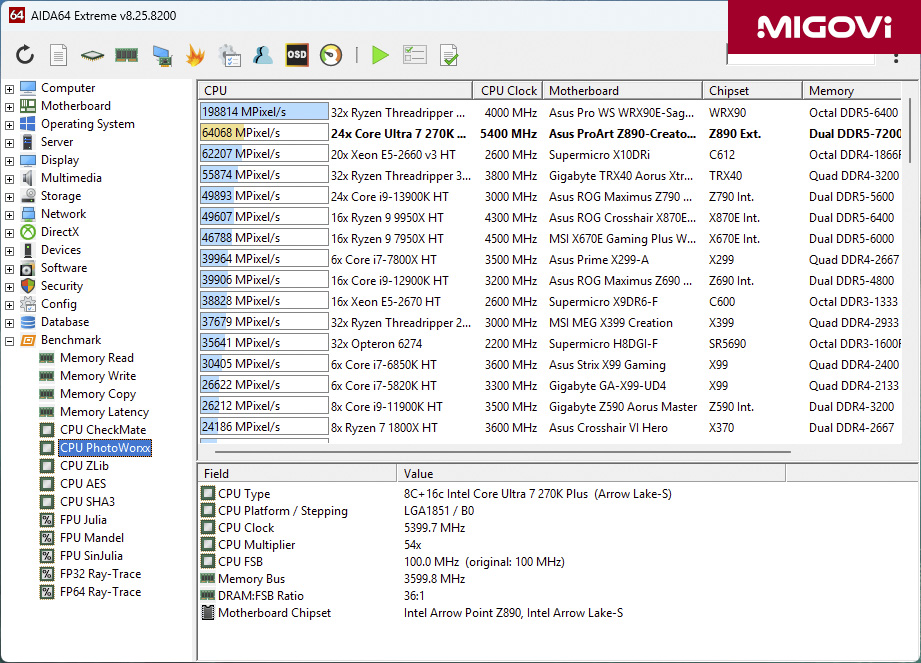Collapse the Benchmark tree section
921x663 pixels.
[x=8, y=339]
